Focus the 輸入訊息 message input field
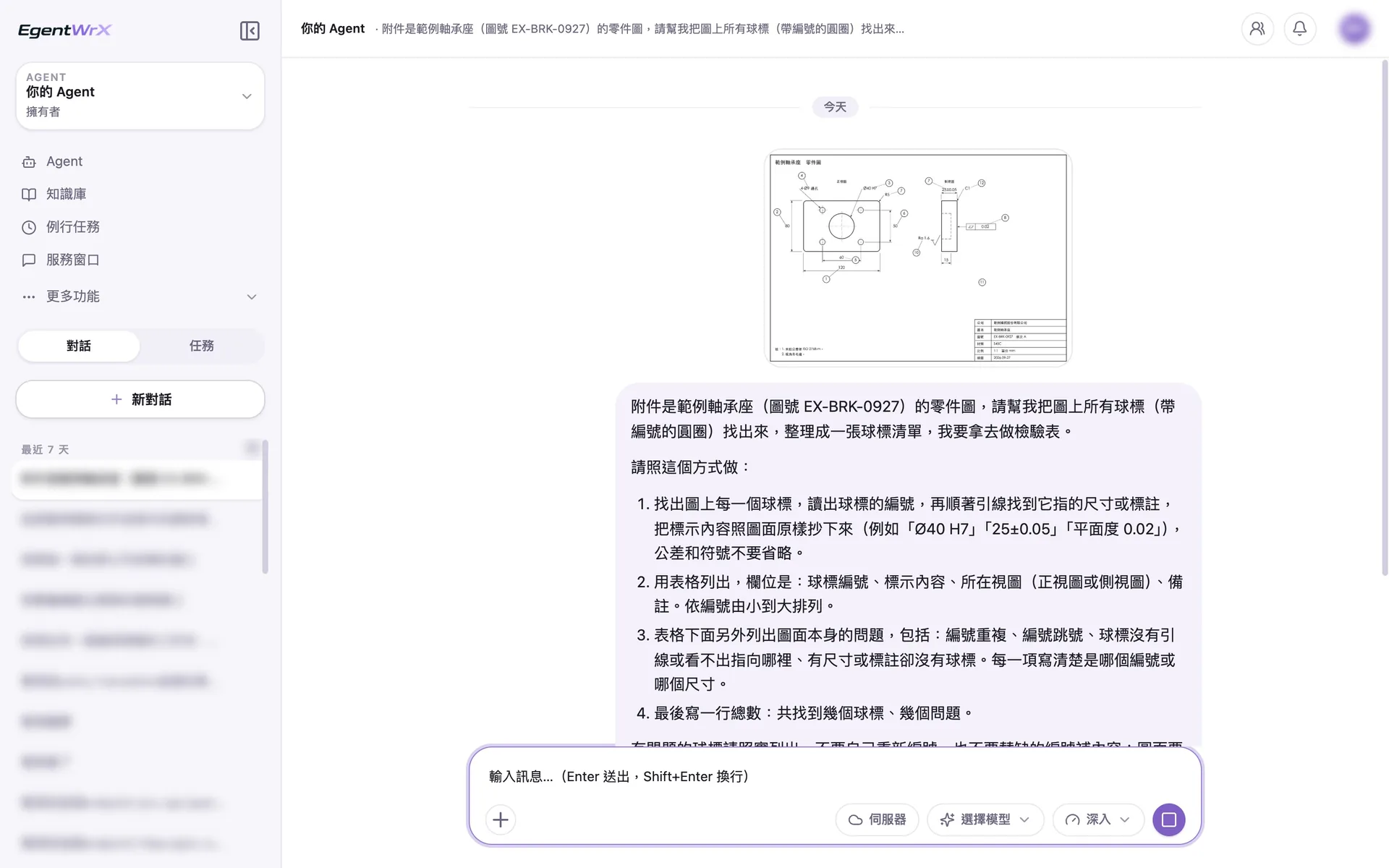The width and height of the screenshot is (1389, 868). (835, 776)
